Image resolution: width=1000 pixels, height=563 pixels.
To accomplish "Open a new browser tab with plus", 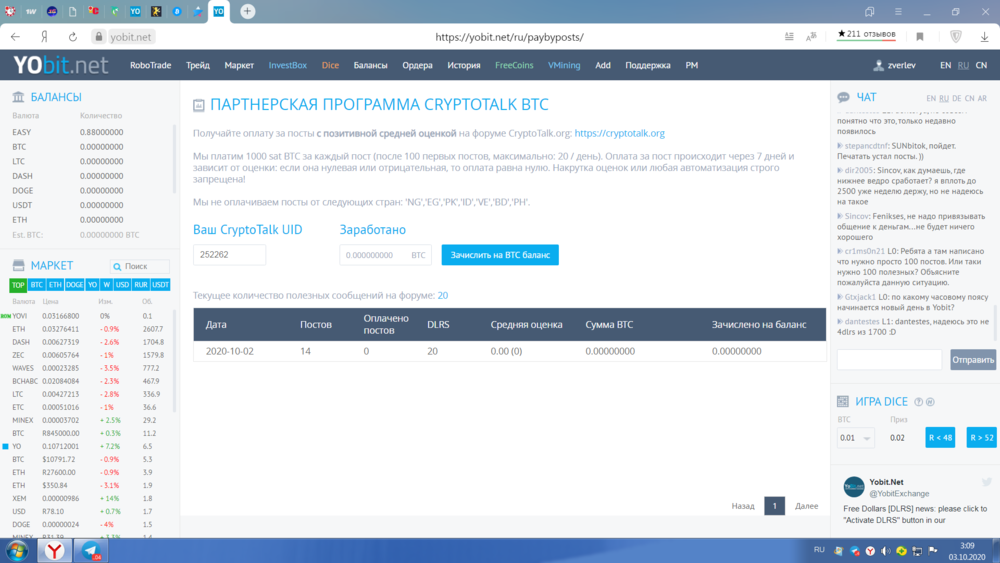I will (x=247, y=11).
